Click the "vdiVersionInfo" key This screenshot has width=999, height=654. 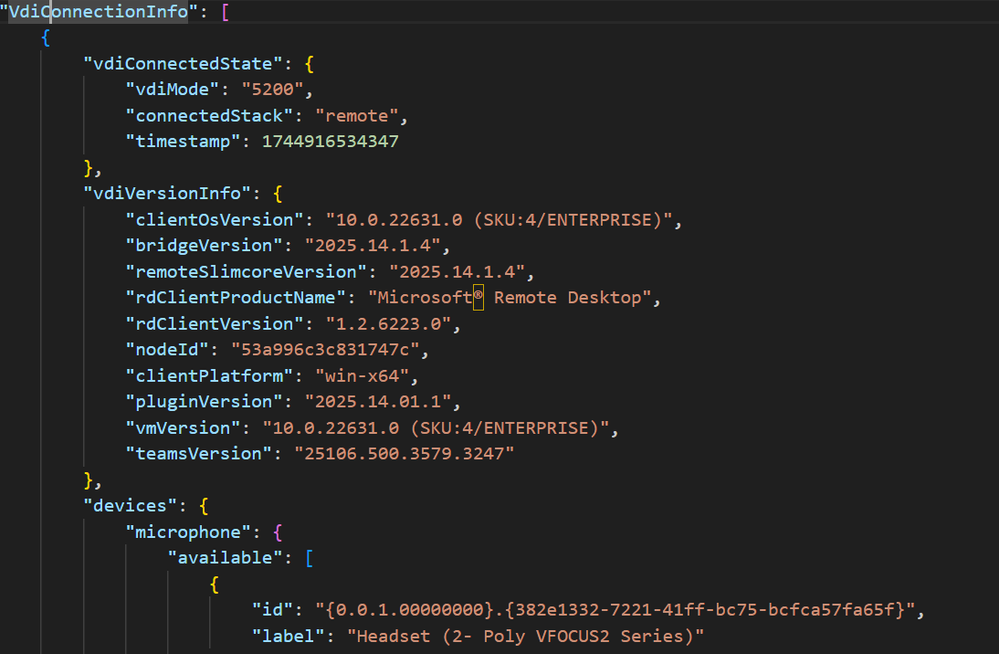167,194
